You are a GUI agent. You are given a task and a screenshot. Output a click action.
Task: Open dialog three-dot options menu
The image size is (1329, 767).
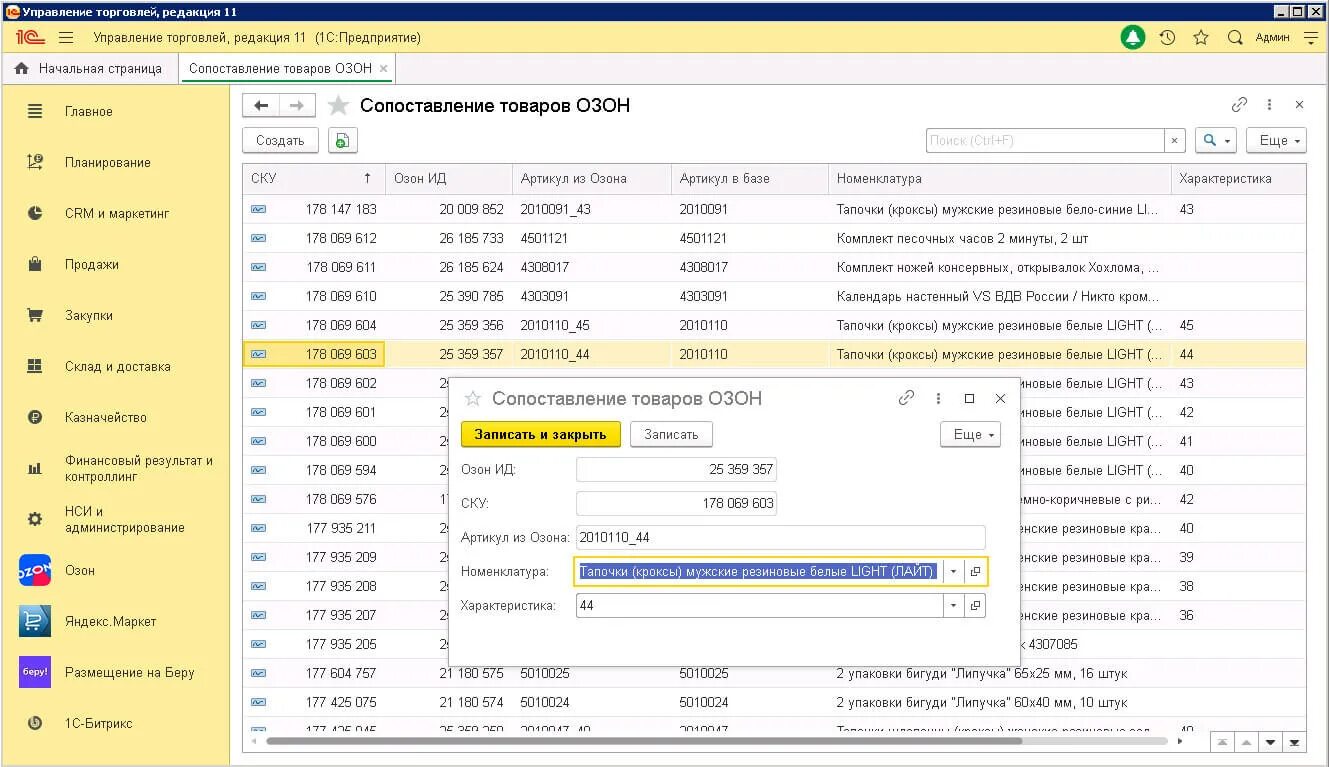coord(938,398)
